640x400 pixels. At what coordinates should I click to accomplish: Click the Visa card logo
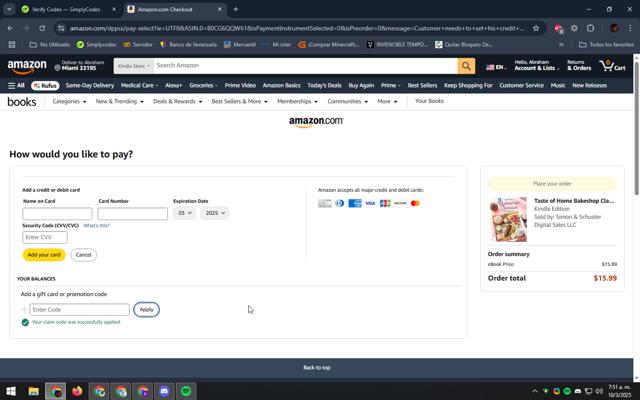click(x=370, y=203)
